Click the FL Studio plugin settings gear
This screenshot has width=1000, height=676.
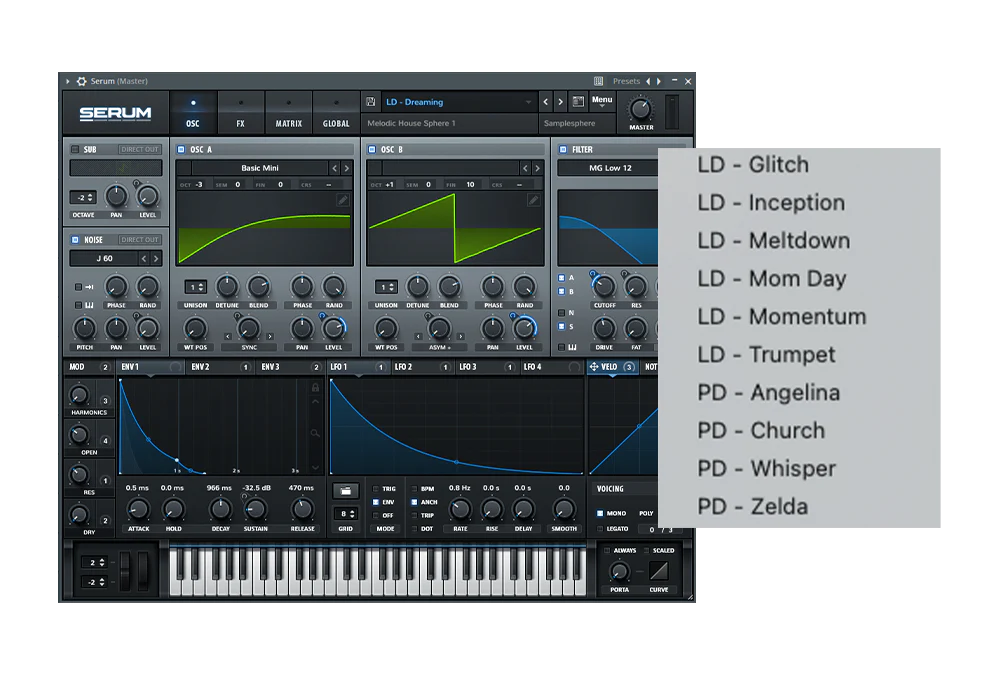click(x=81, y=81)
